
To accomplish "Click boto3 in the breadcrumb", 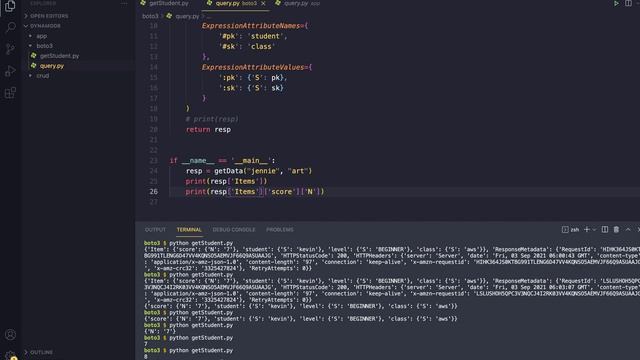I will (x=150, y=16).
